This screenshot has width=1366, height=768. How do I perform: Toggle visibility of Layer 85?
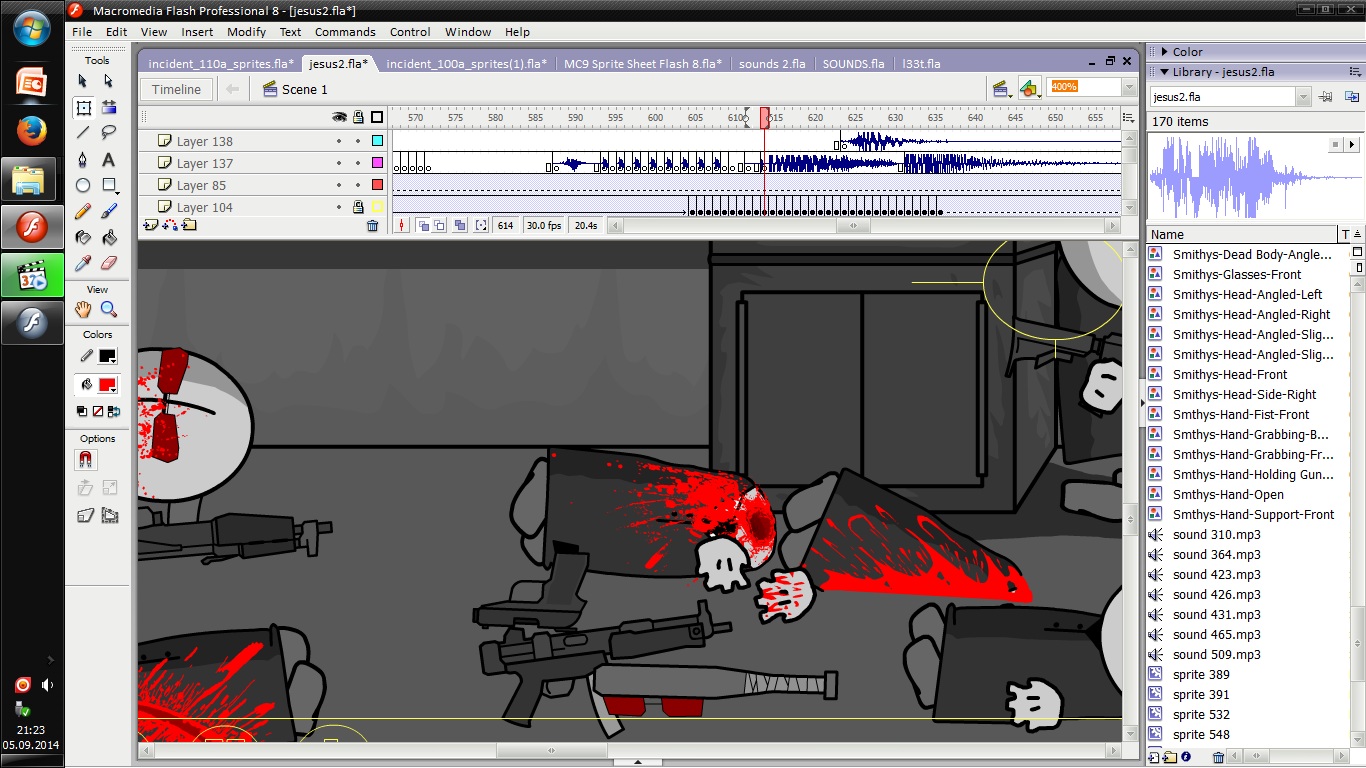[x=339, y=185]
